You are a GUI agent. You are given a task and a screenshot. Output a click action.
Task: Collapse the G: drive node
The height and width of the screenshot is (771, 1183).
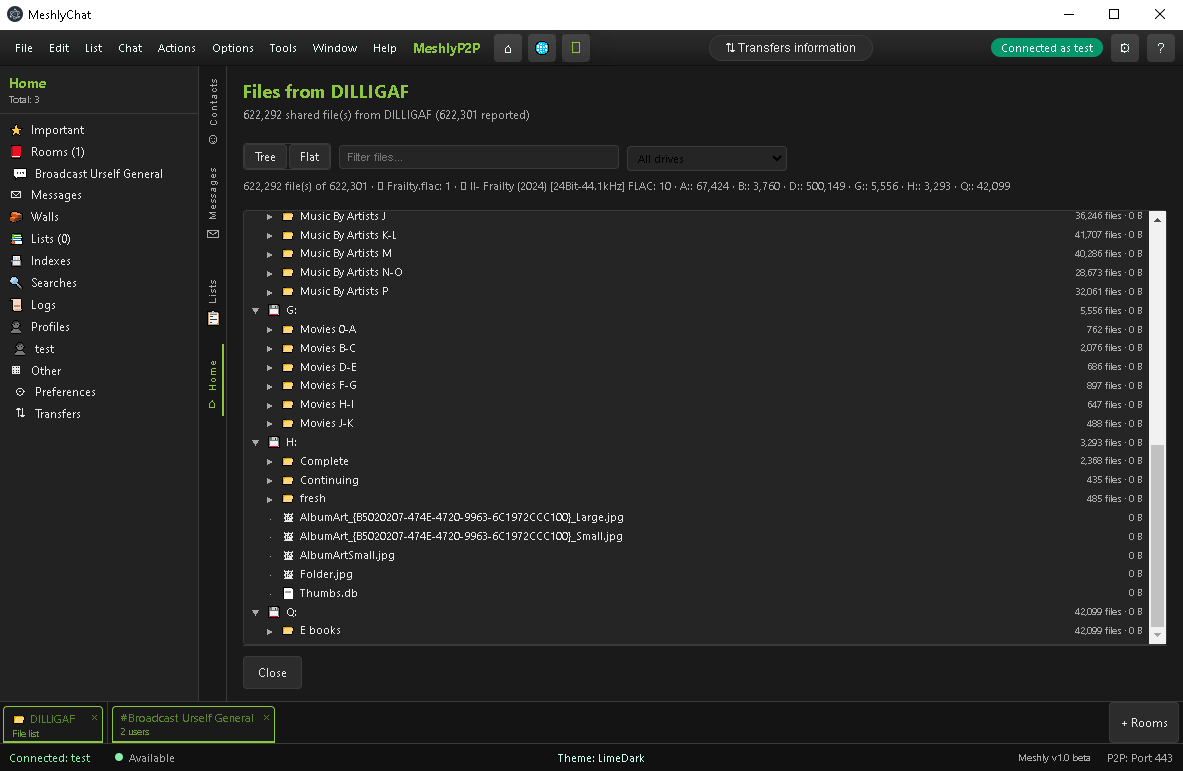[x=256, y=311]
